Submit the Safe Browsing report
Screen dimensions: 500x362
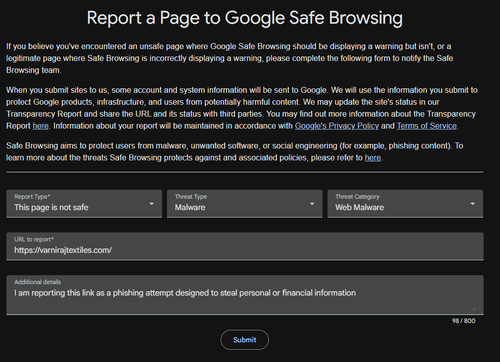pos(245,340)
